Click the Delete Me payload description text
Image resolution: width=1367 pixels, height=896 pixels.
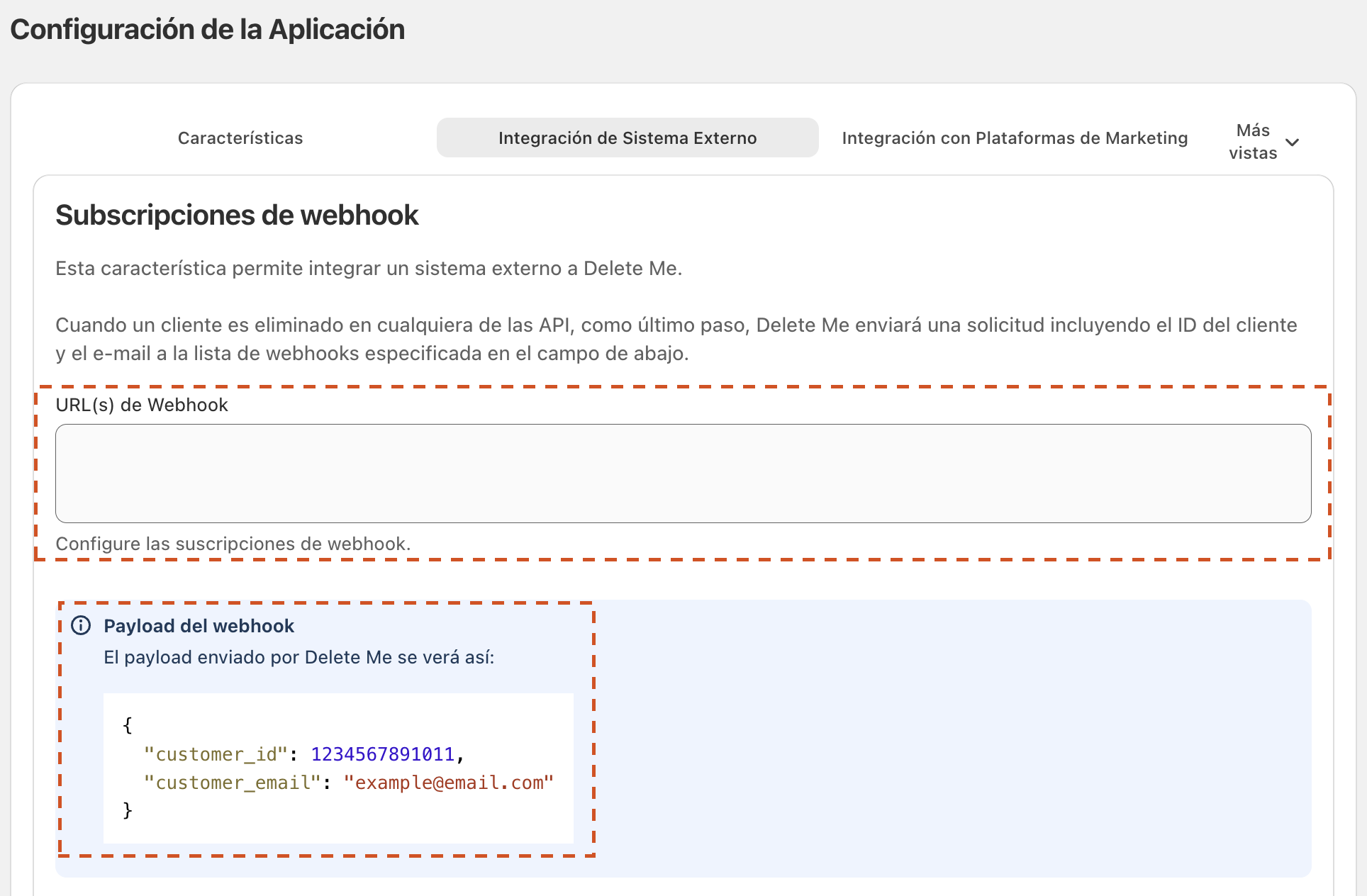[300, 657]
